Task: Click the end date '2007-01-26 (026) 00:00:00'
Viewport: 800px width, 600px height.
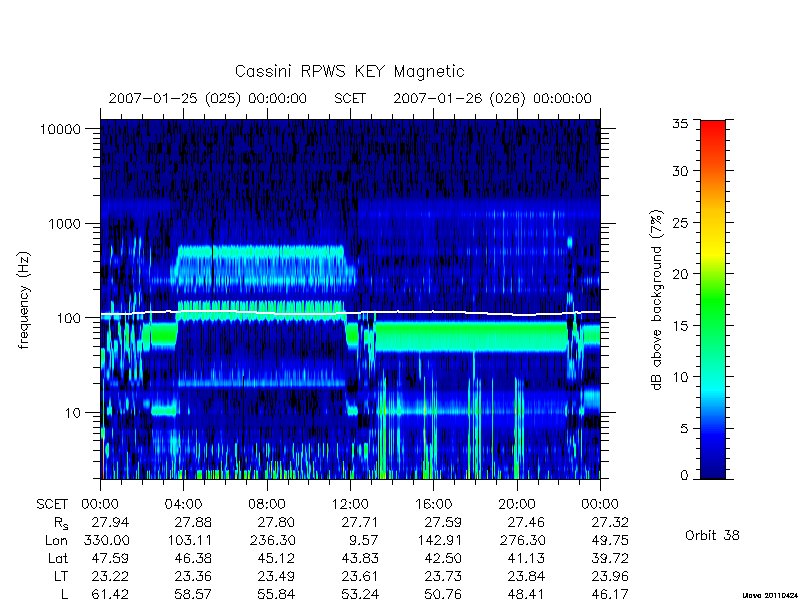Action: pos(492,98)
